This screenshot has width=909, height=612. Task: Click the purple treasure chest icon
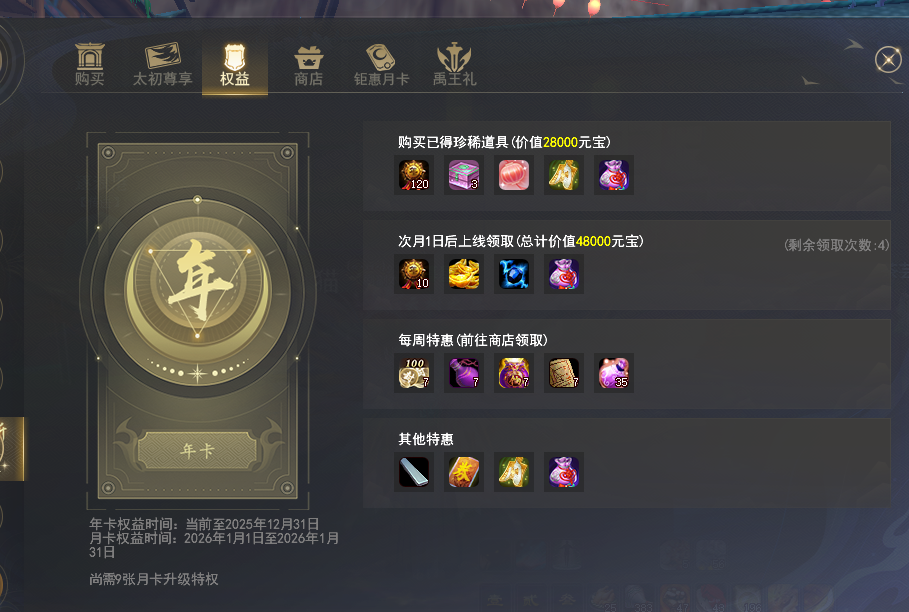click(464, 175)
